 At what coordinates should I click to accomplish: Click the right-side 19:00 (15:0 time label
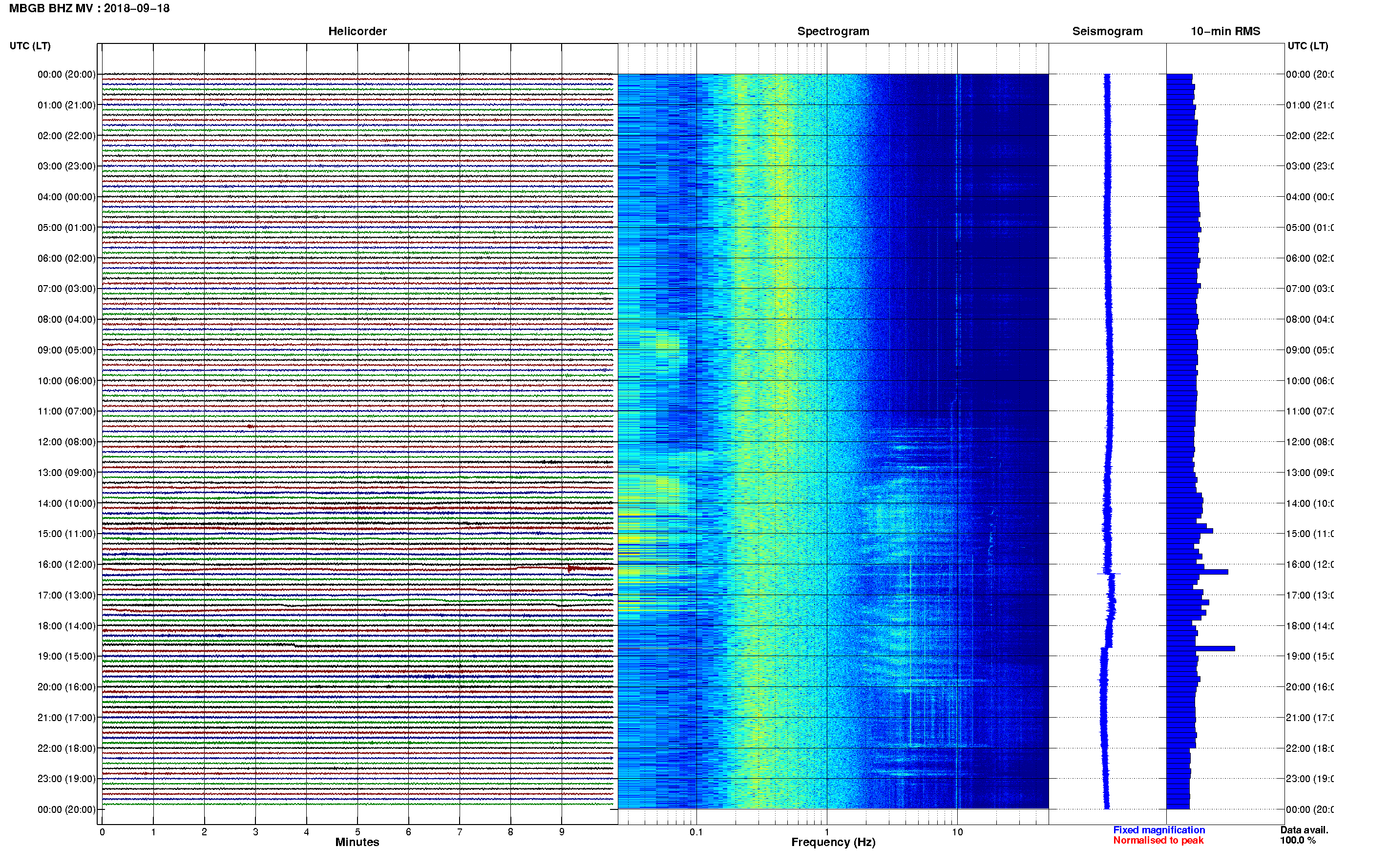[x=1309, y=656]
